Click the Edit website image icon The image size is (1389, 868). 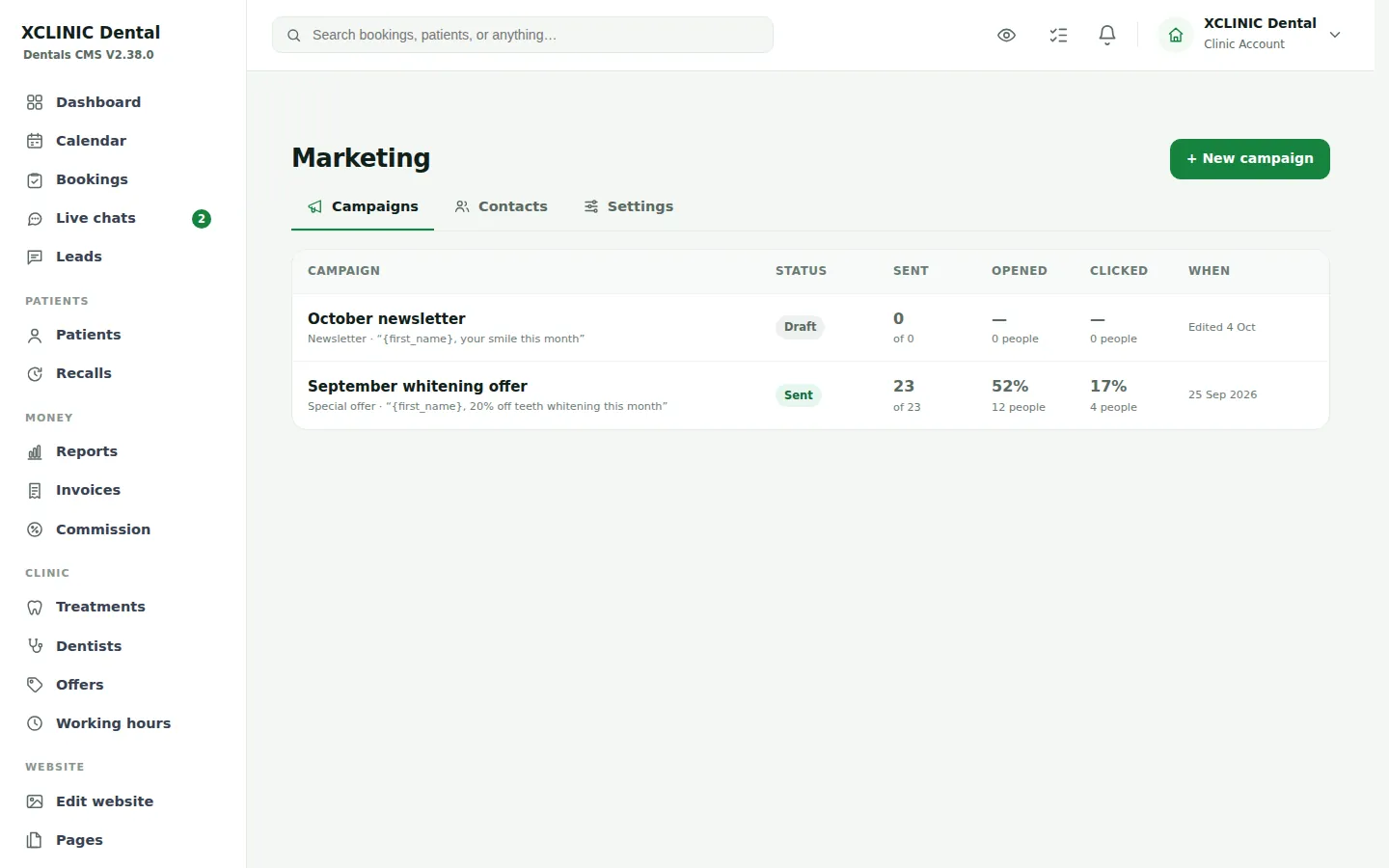[35, 801]
